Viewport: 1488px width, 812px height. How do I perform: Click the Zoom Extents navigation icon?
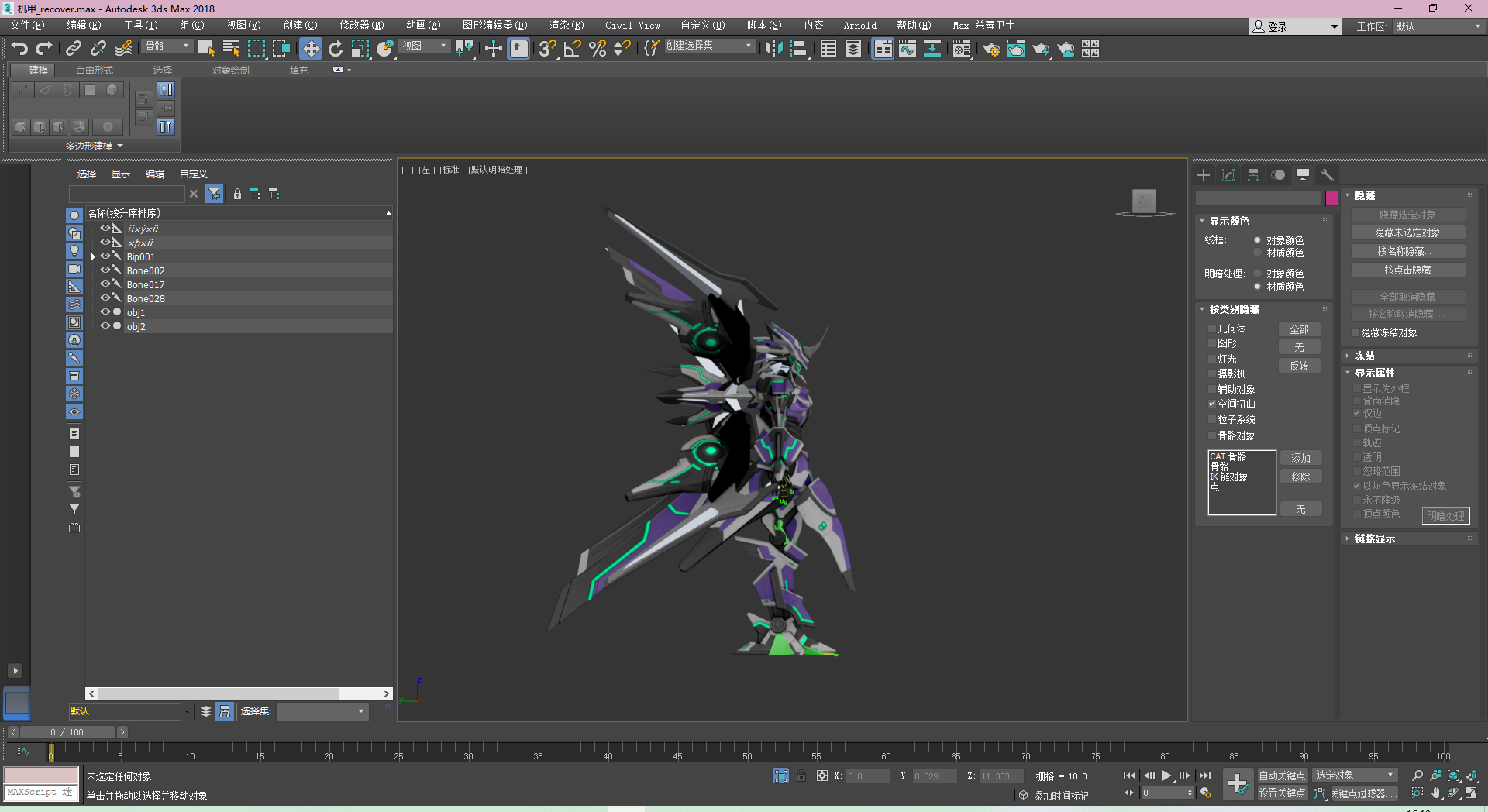1453,776
